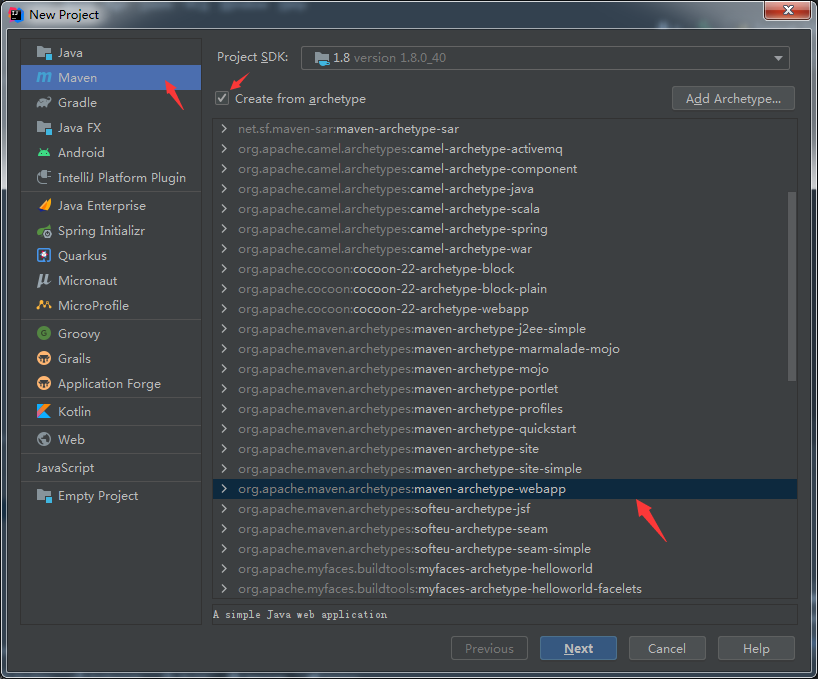The width and height of the screenshot is (818, 679).
Task: Click the Spring Initializr icon
Action: click(x=44, y=231)
